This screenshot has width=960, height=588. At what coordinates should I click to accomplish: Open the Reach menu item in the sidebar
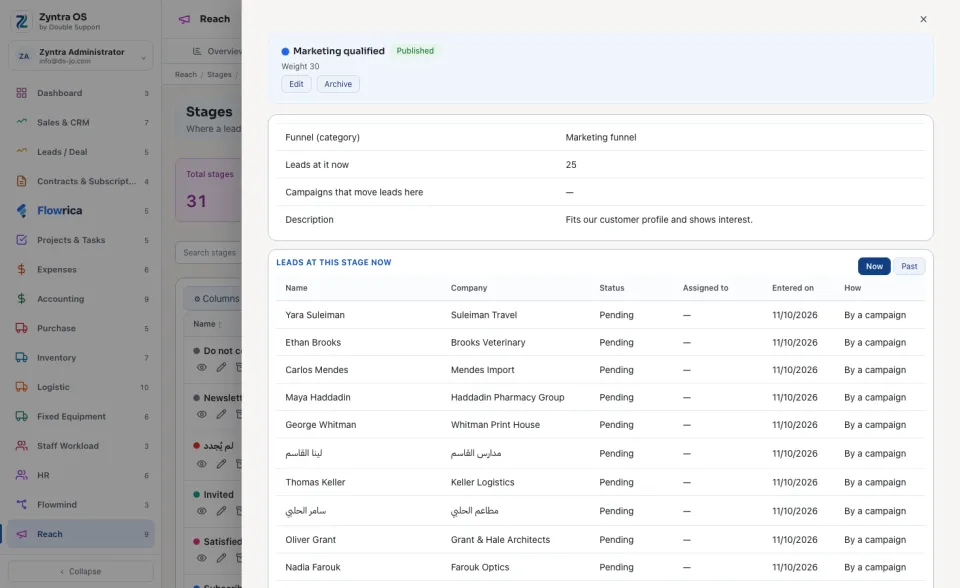coord(81,533)
